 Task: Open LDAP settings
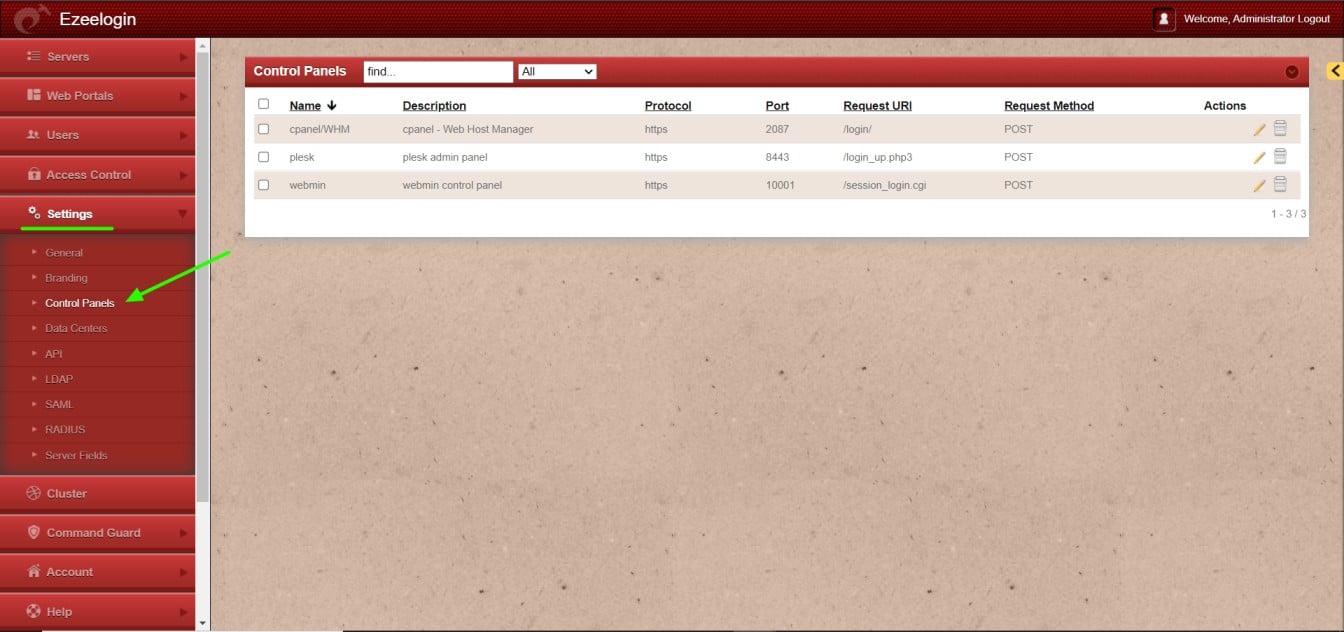coord(59,379)
